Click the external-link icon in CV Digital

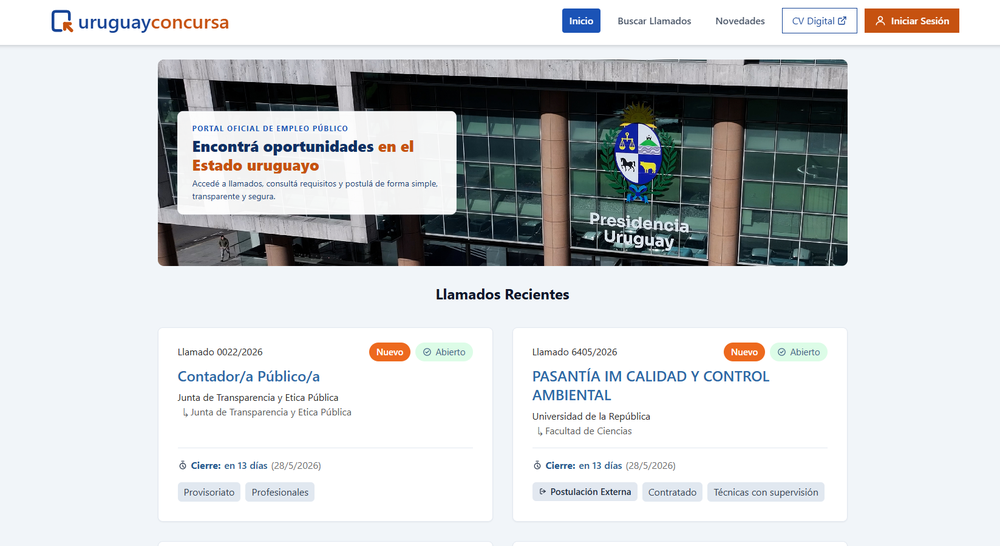(842, 21)
